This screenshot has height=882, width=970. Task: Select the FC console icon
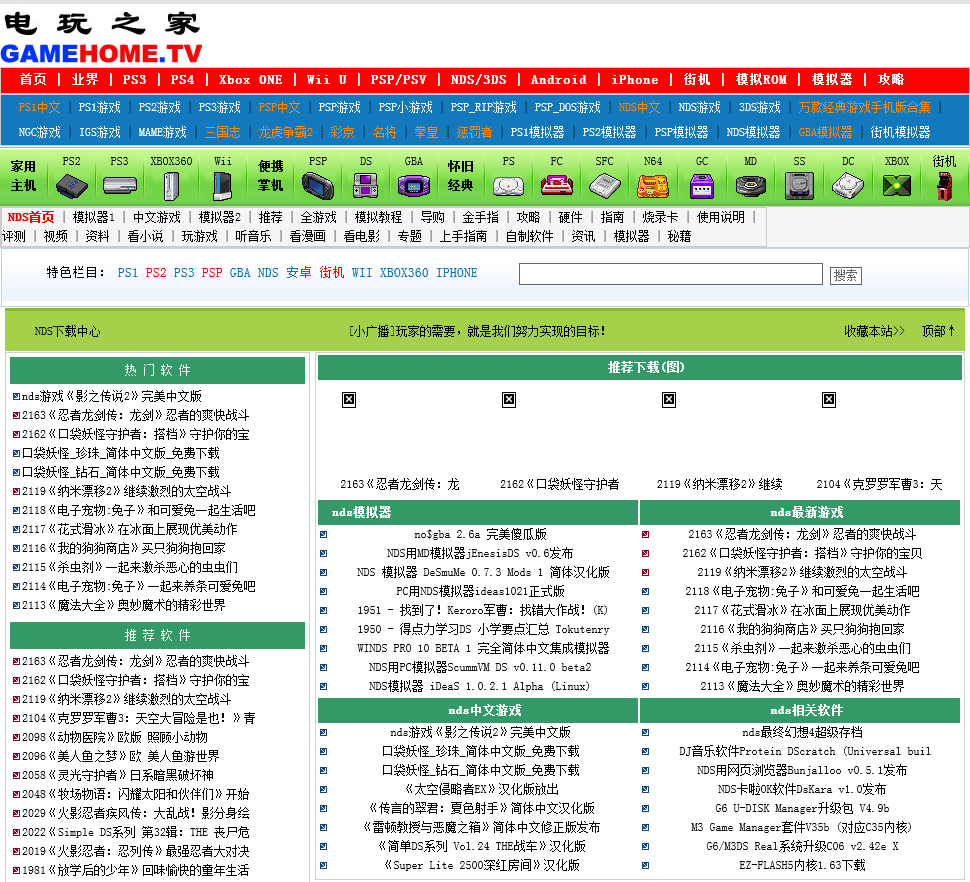556,186
